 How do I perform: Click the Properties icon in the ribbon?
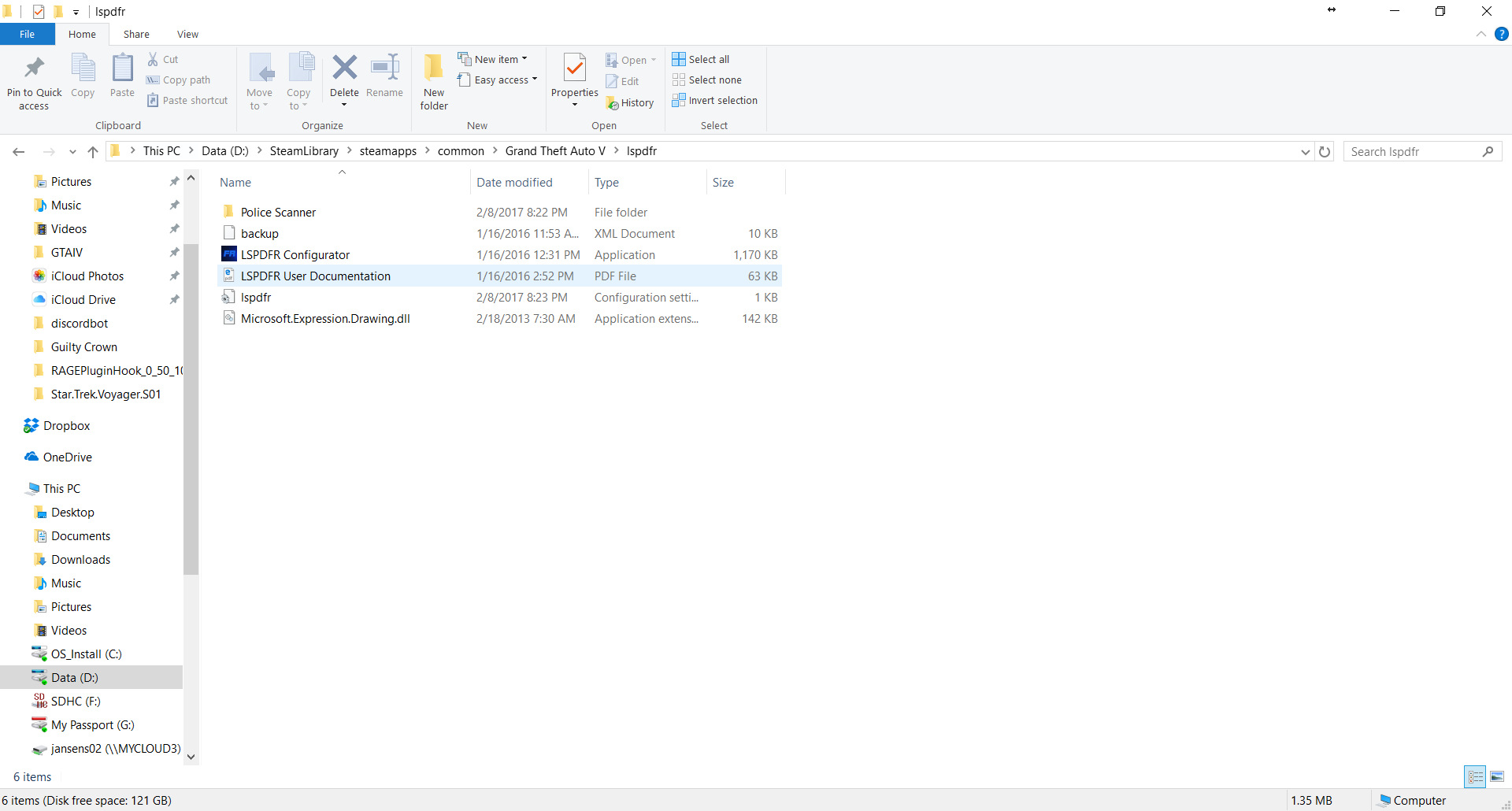tap(574, 69)
